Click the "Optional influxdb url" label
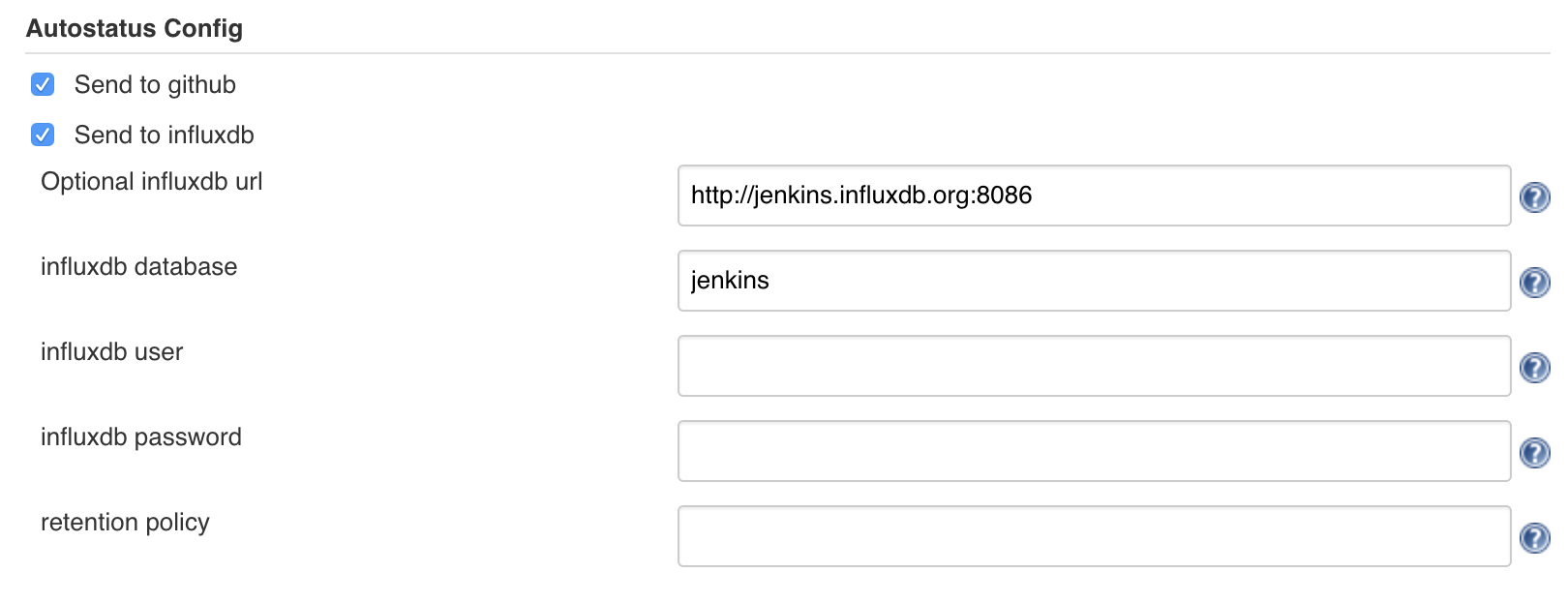This screenshot has width=1568, height=602. coord(152,182)
